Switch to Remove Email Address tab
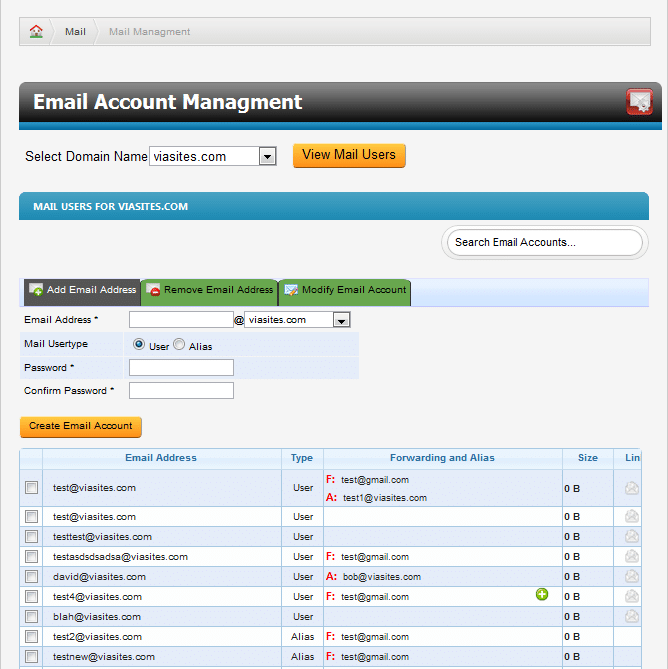 point(209,290)
